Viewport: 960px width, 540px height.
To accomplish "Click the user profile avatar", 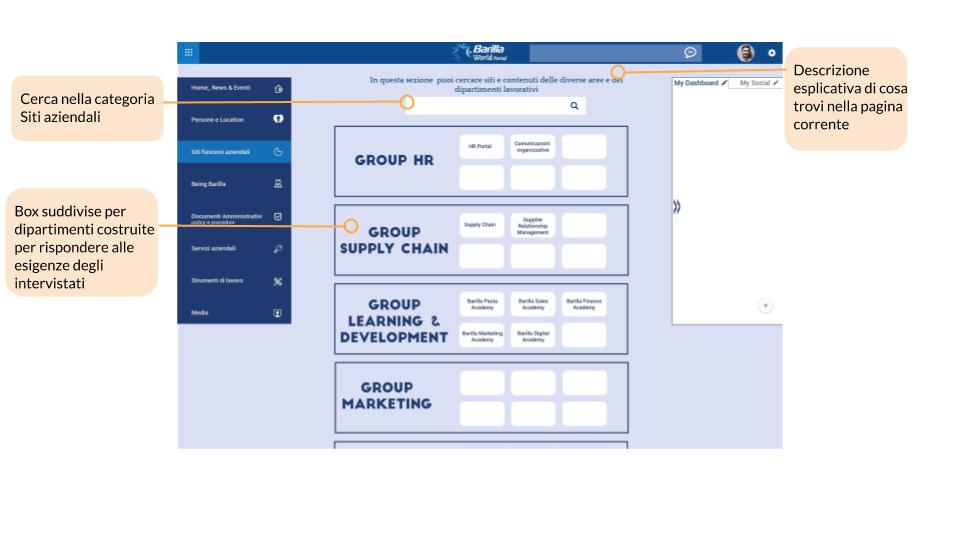I will click(x=745, y=53).
